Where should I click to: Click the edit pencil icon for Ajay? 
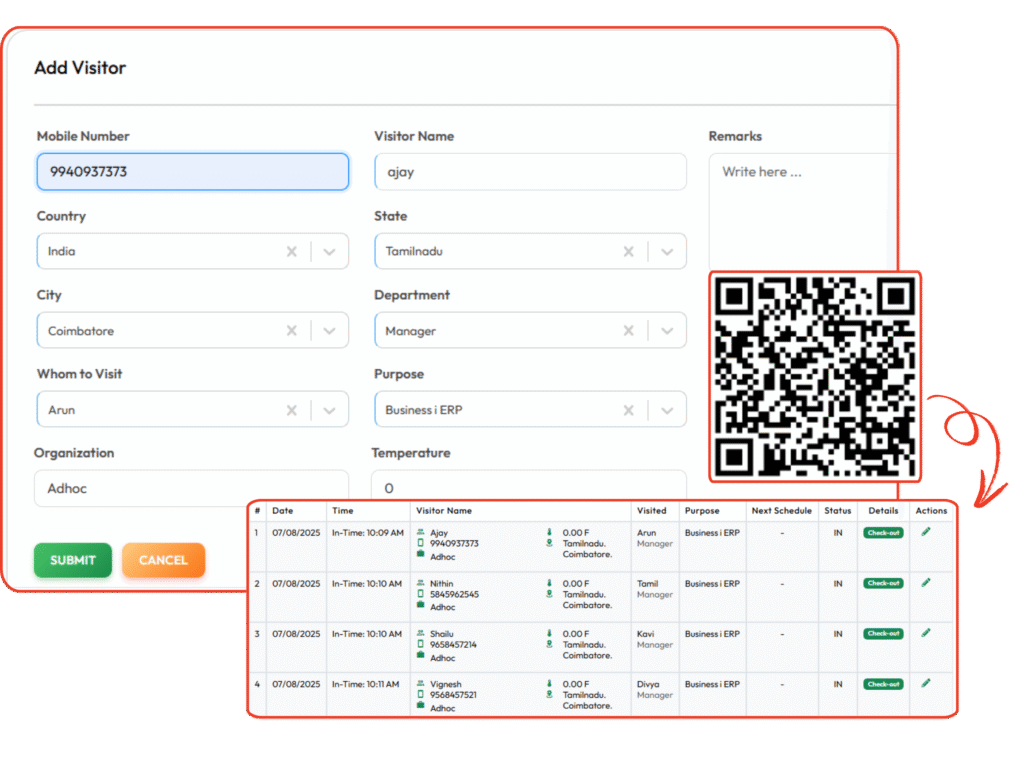[x=926, y=532]
